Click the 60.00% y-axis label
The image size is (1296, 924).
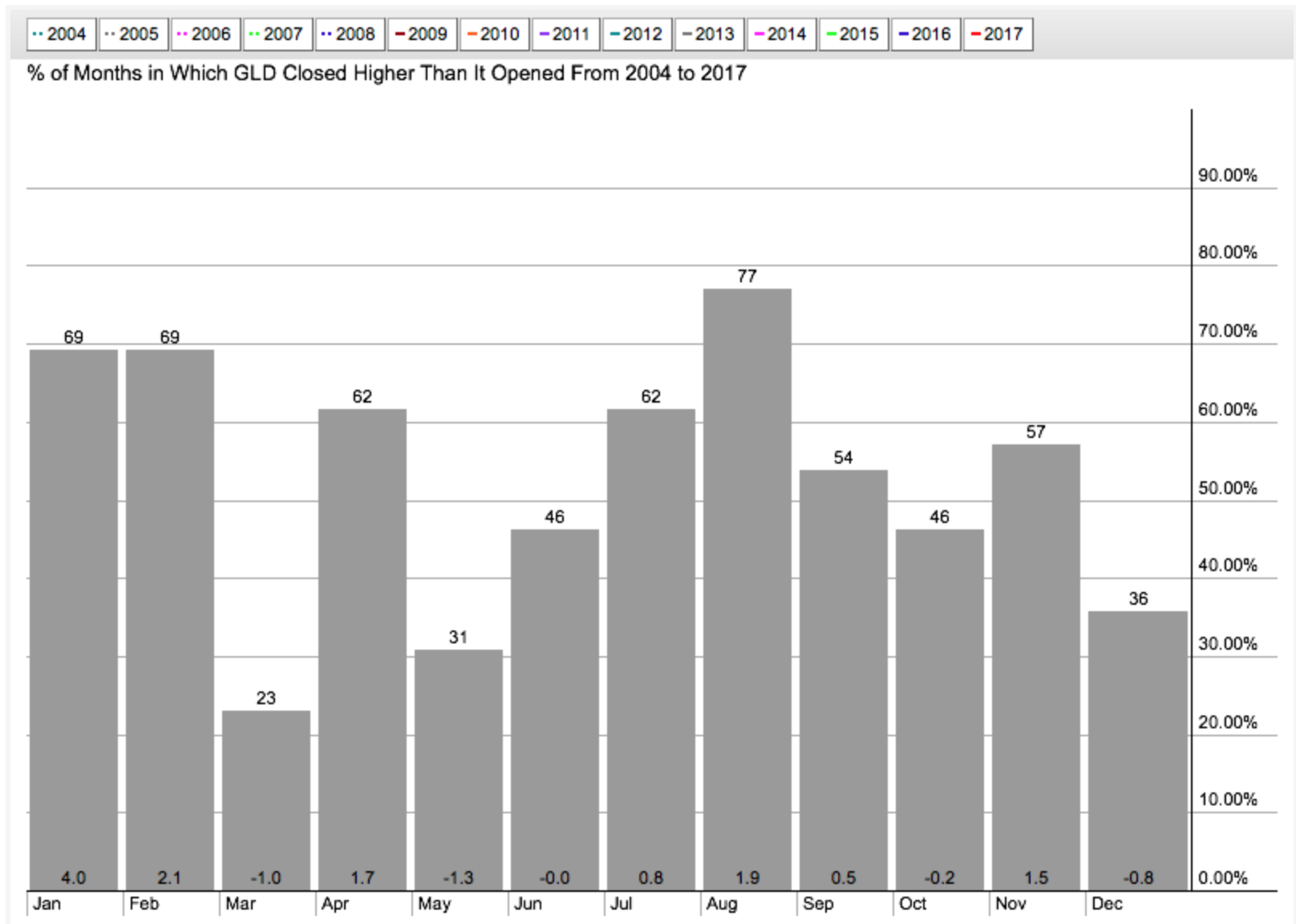pyautogui.click(x=1228, y=410)
